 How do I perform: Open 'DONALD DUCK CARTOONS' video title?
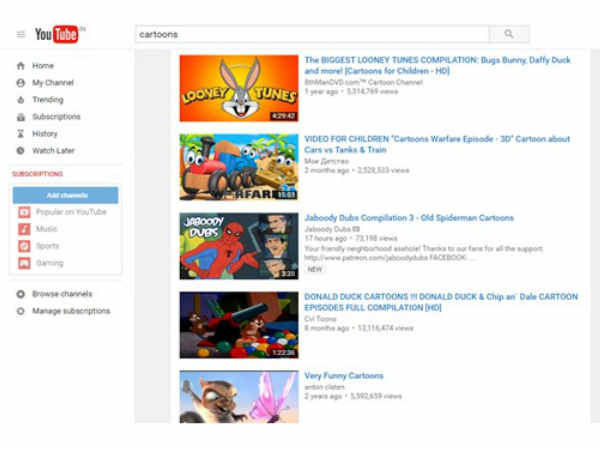pos(441,302)
